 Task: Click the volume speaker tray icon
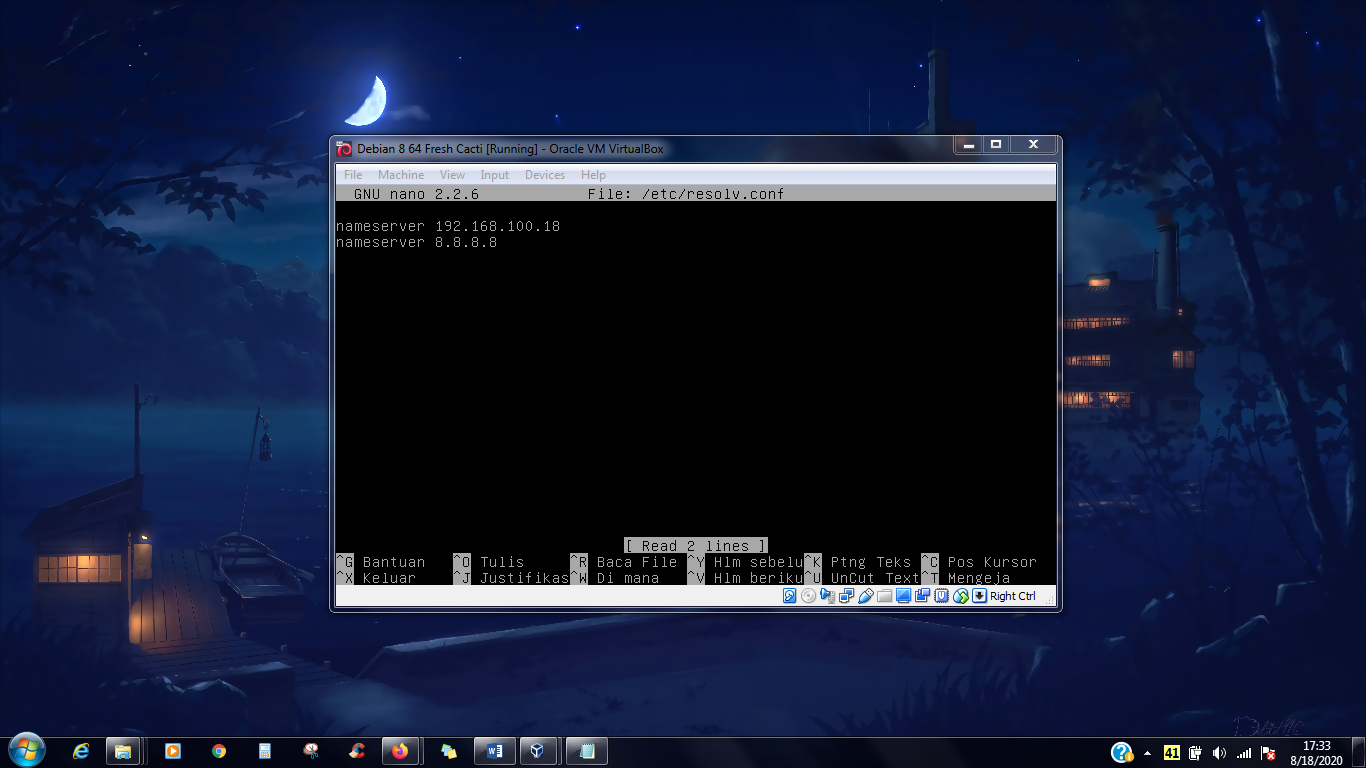1219,753
